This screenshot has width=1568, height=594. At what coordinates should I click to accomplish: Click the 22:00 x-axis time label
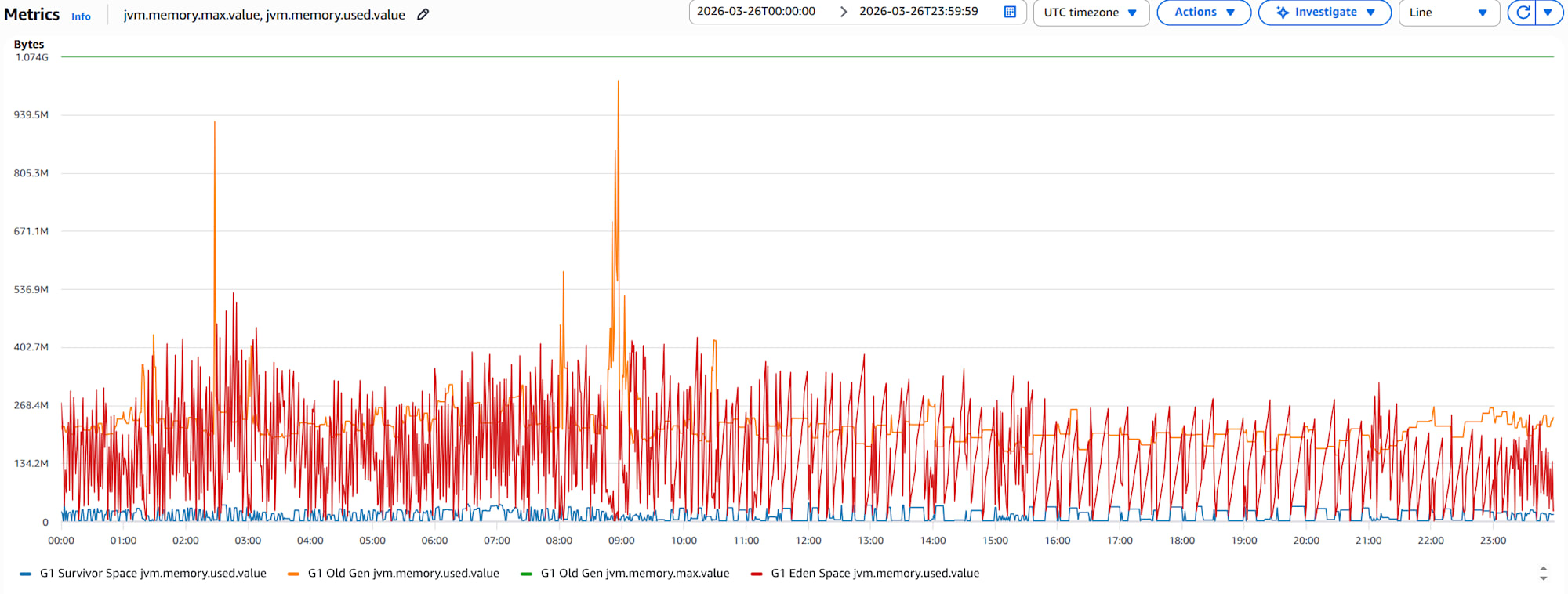(1431, 541)
